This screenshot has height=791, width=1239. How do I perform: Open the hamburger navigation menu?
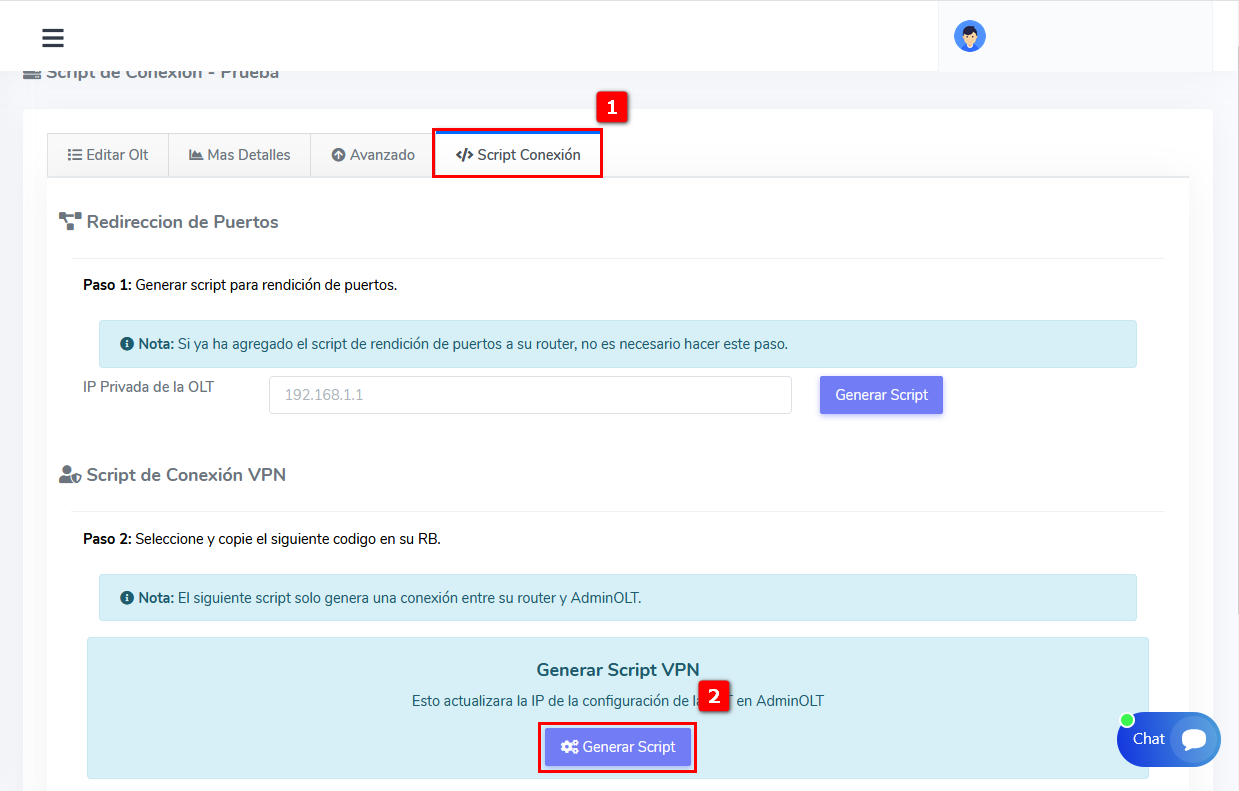click(53, 38)
